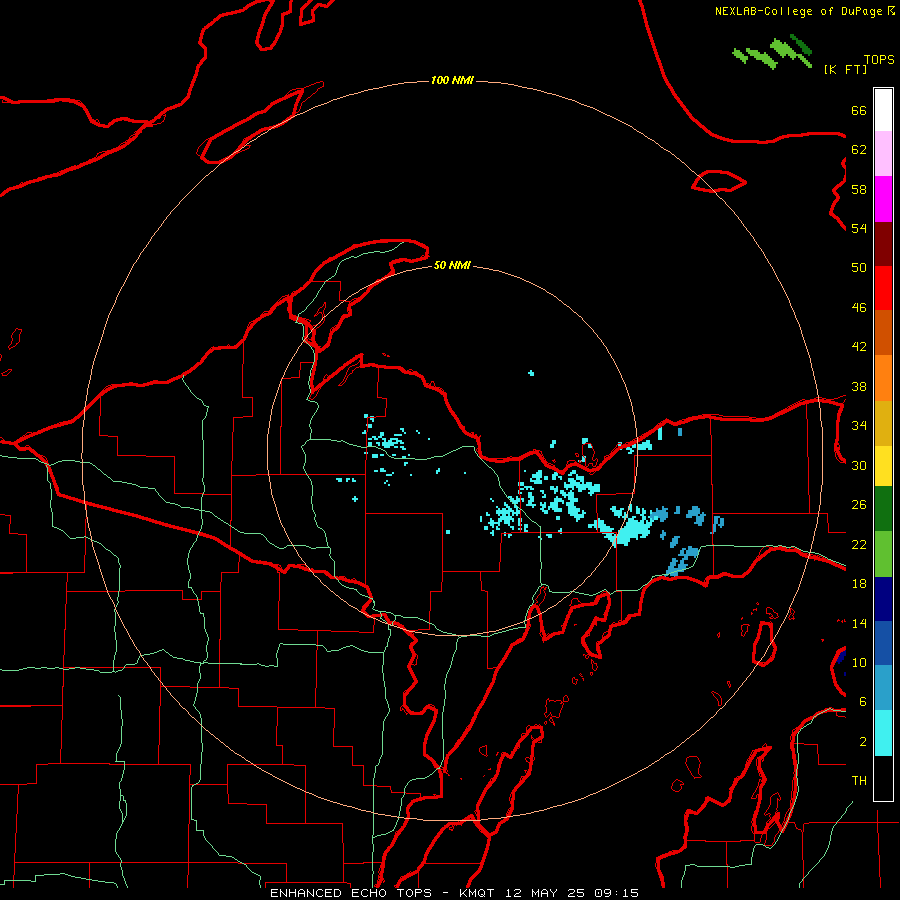Click the legend value "26"
The width and height of the screenshot is (900, 900).
point(859,505)
